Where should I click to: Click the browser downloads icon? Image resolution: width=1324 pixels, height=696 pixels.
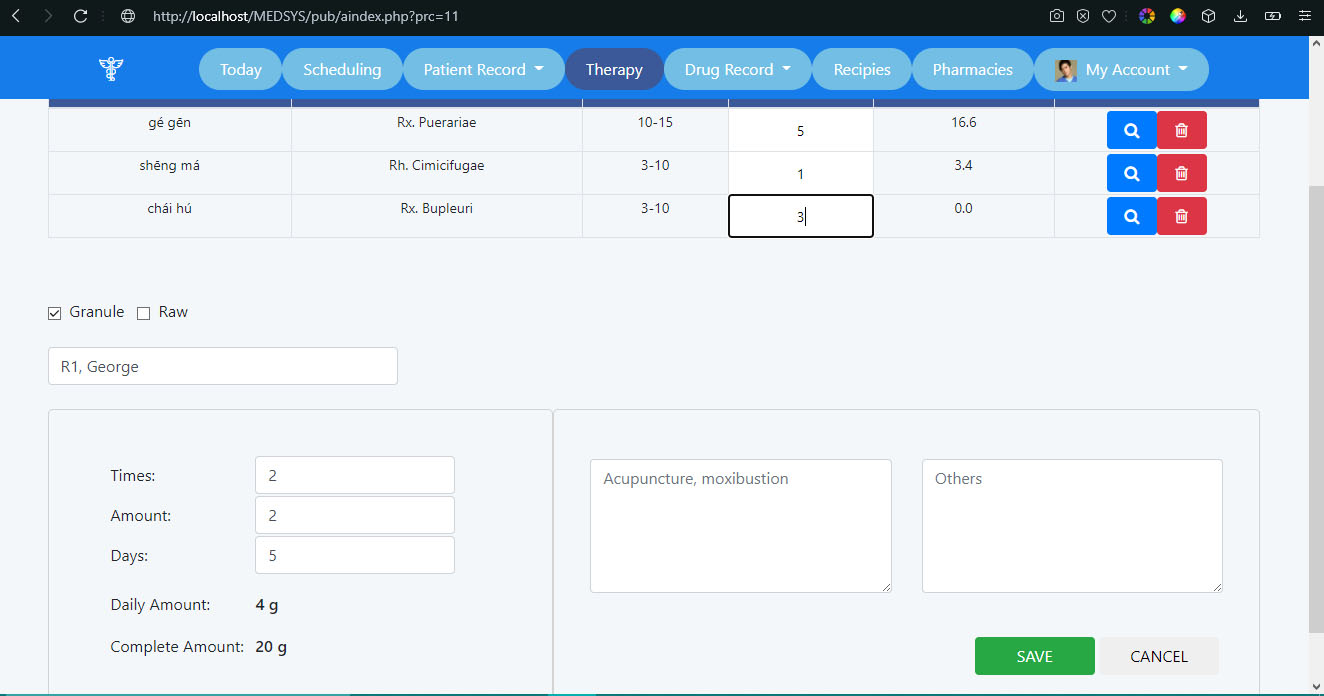1240,16
